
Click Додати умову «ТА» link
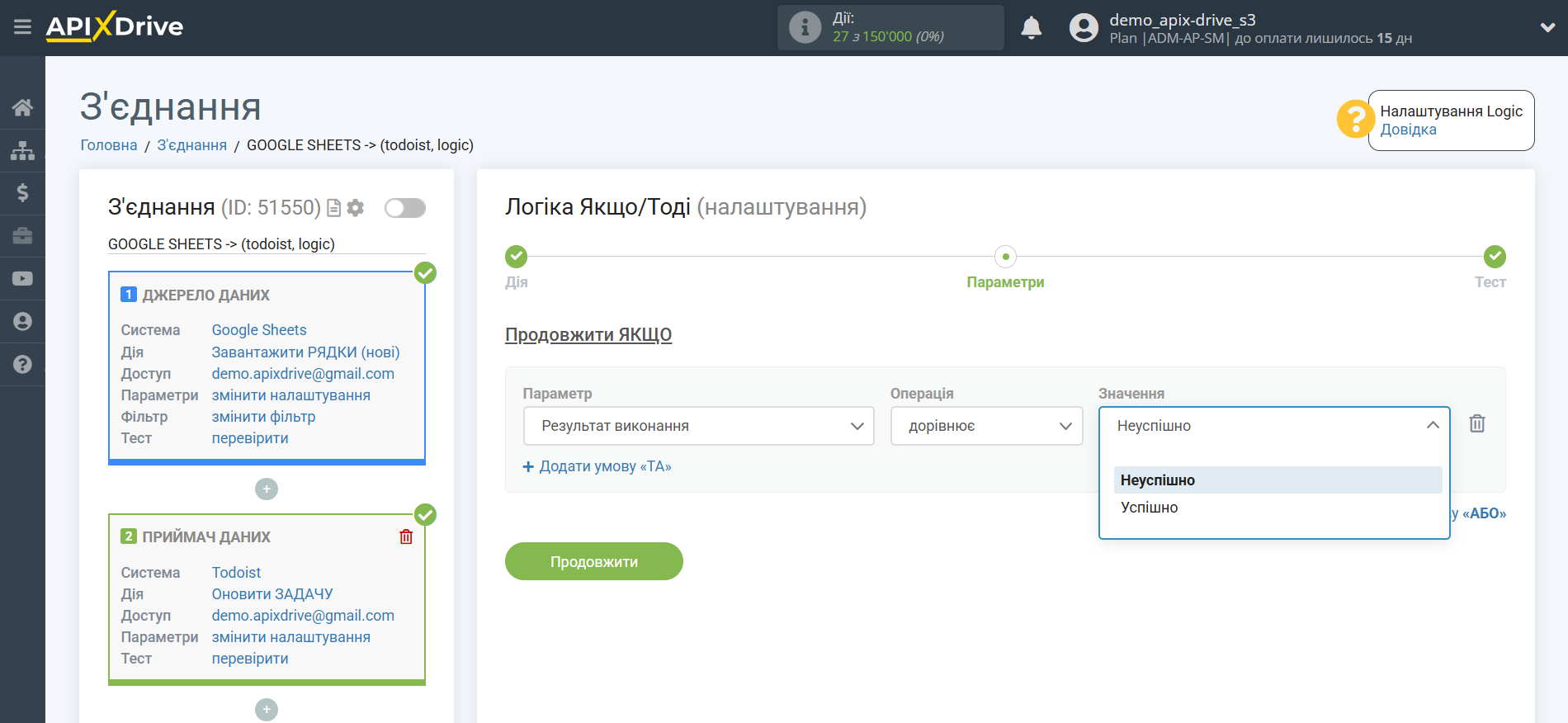tap(597, 466)
